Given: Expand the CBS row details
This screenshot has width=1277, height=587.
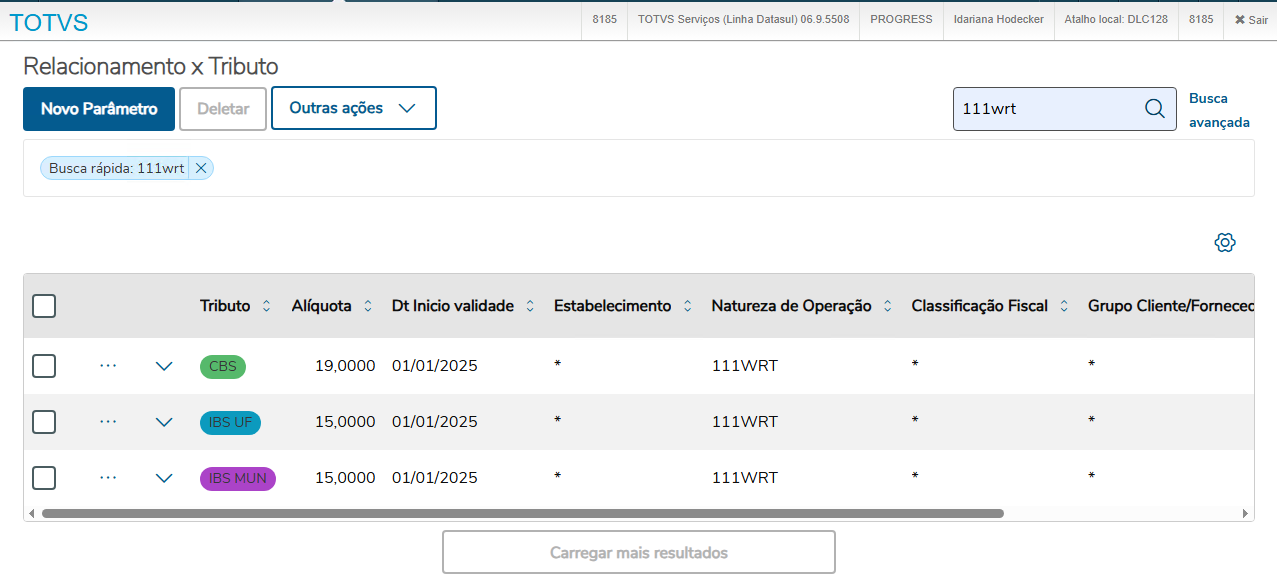Looking at the screenshot, I should click(x=165, y=366).
